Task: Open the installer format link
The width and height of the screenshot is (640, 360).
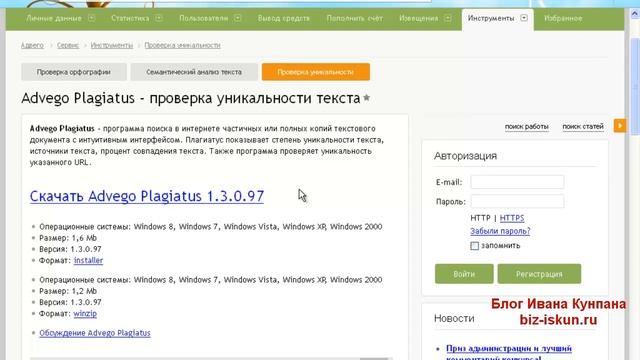Action: pyautogui.click(x=88, y=260)
